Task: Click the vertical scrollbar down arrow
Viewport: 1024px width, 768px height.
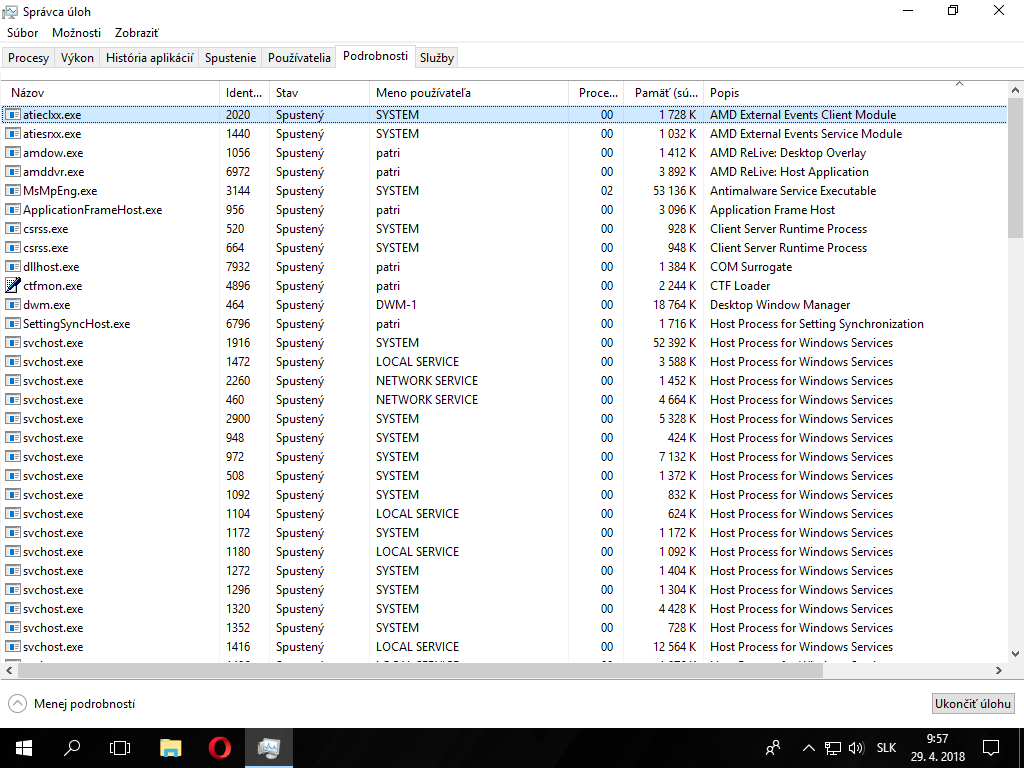Action: coord(1016,654)
